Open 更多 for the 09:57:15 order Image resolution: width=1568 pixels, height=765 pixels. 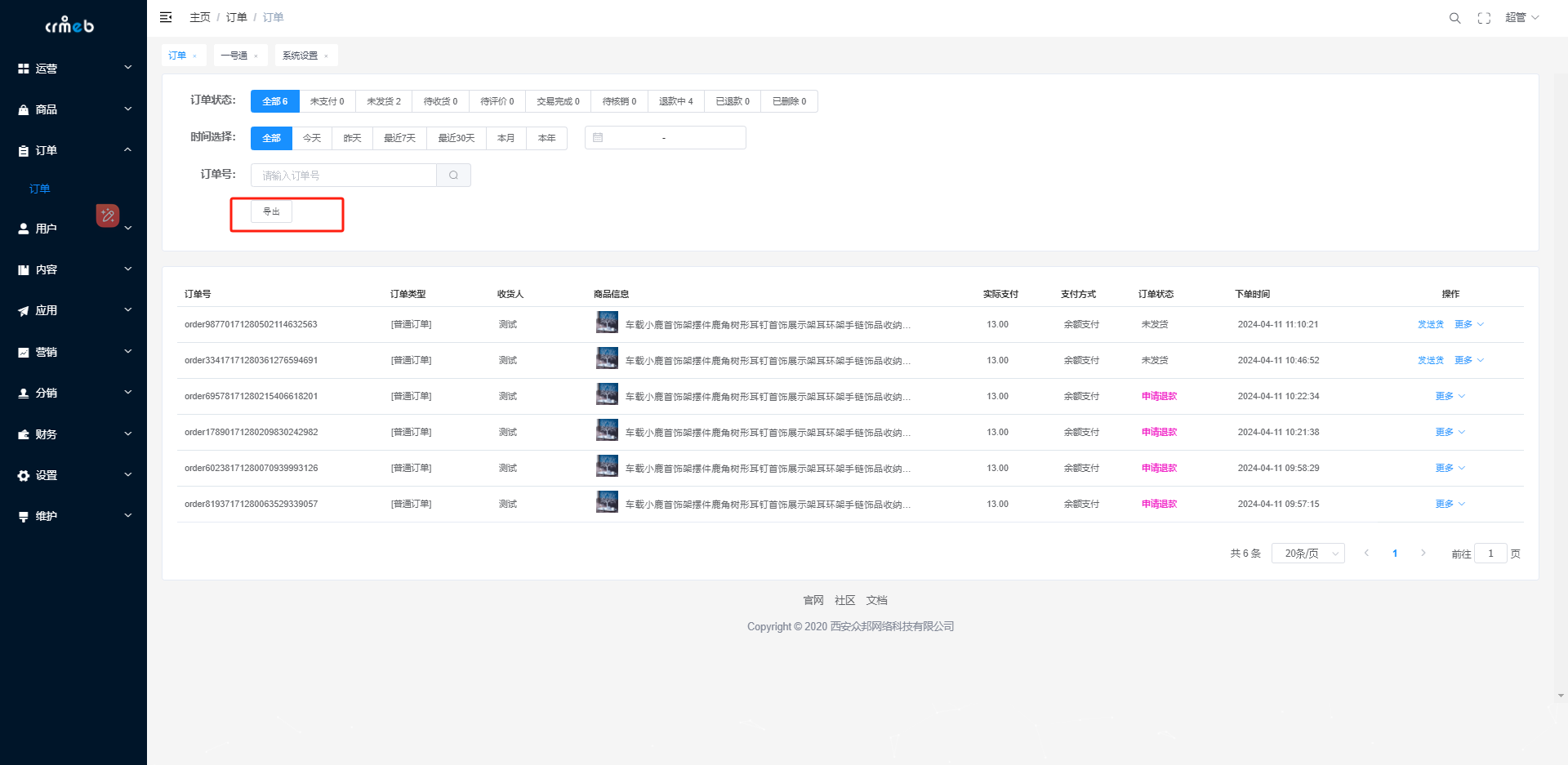(x=1450, y=505)
